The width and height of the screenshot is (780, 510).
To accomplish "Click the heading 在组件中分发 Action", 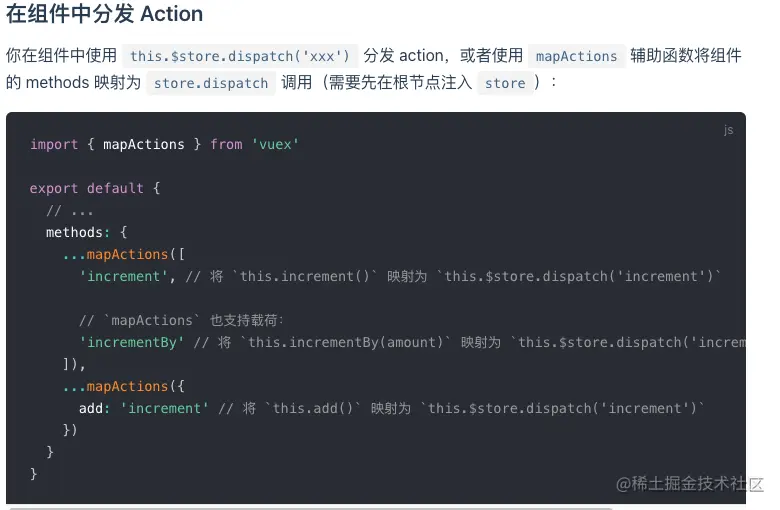I will (x=105, y=15).
